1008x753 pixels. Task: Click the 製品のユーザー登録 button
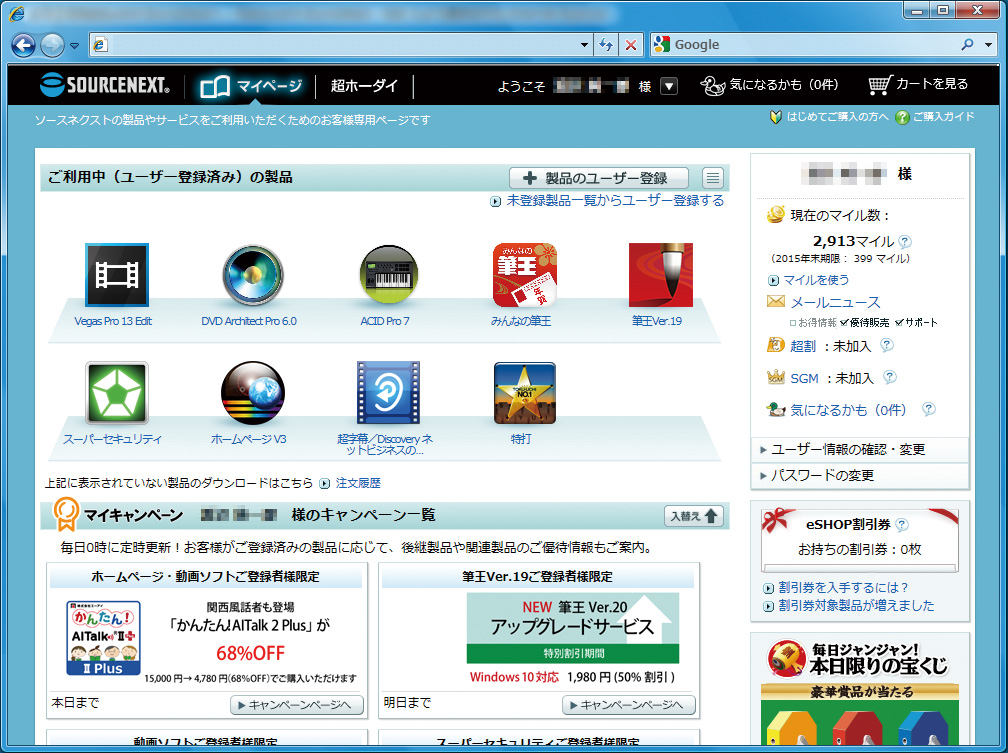[x=598, y=178]
